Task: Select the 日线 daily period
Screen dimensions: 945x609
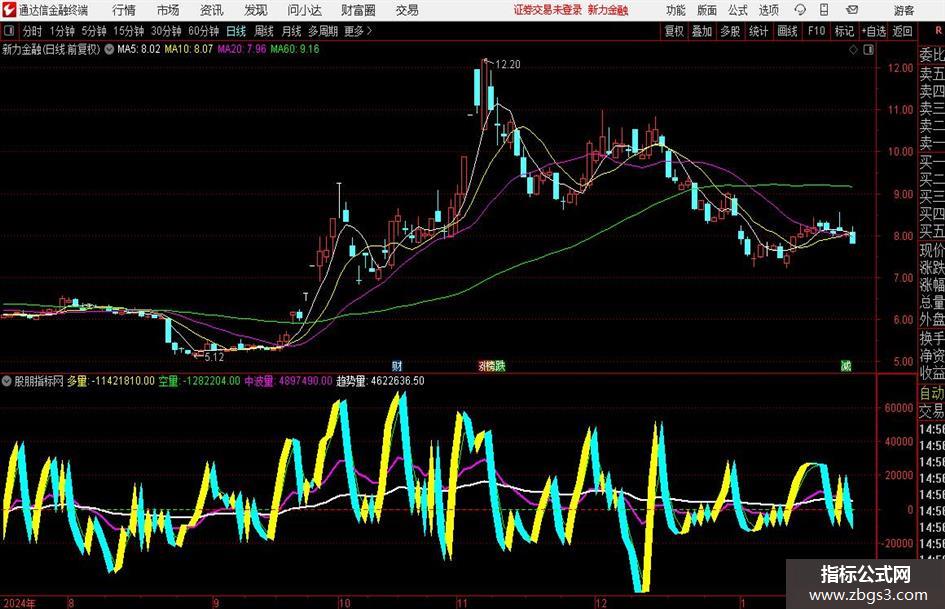Action: [236, 31]
